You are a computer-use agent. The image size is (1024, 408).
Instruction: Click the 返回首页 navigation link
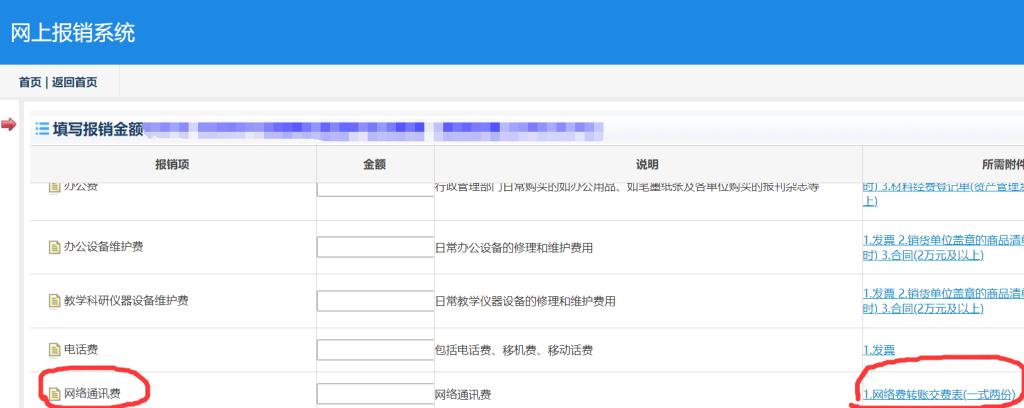click(x=75, y=82)
